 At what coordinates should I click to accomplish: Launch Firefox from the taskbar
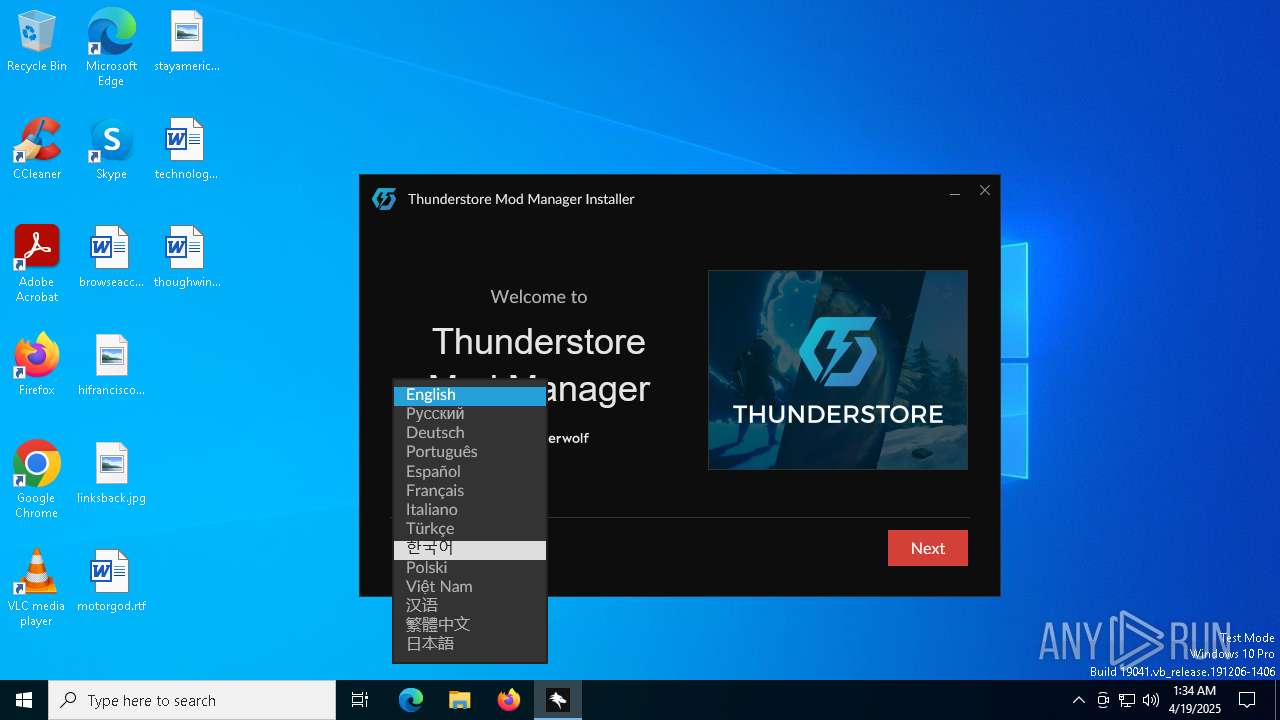coord(509,700)
